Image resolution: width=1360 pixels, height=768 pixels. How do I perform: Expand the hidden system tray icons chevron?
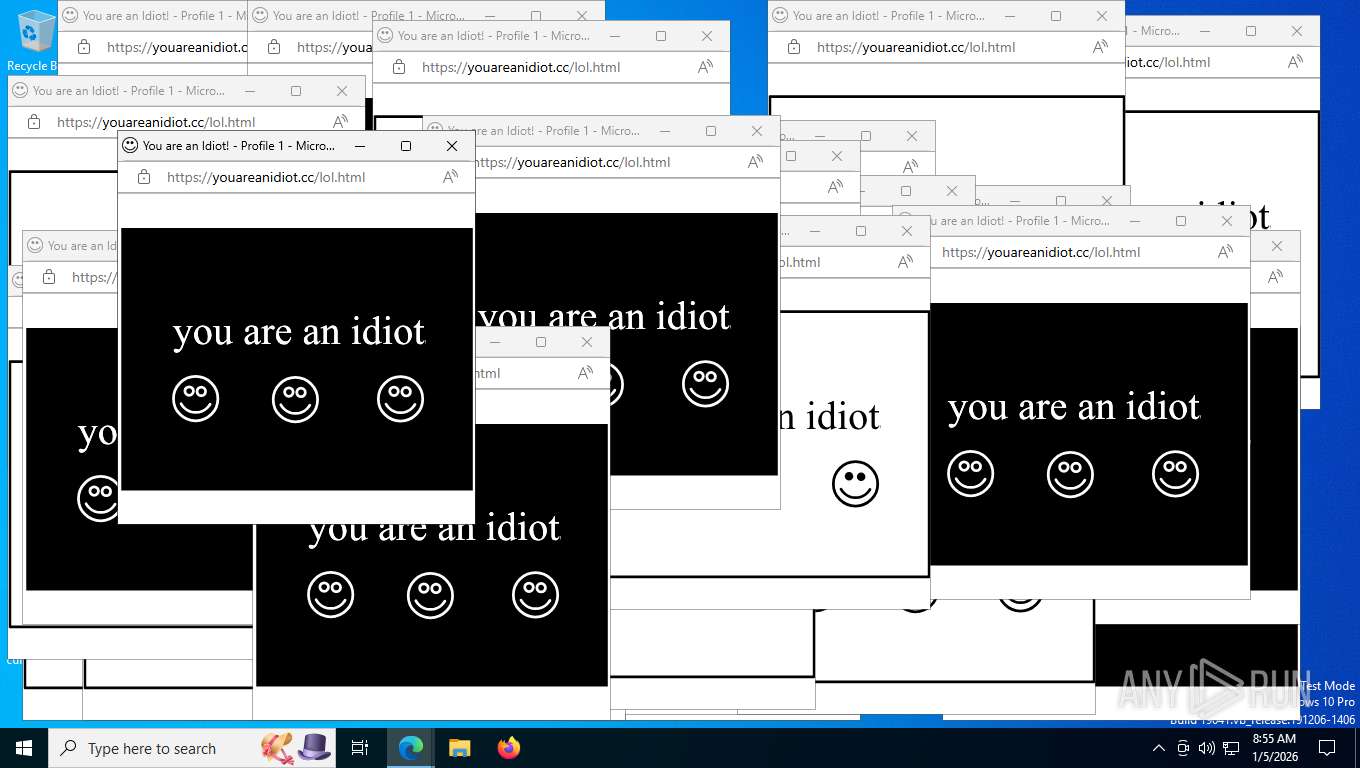point(1159,748)
